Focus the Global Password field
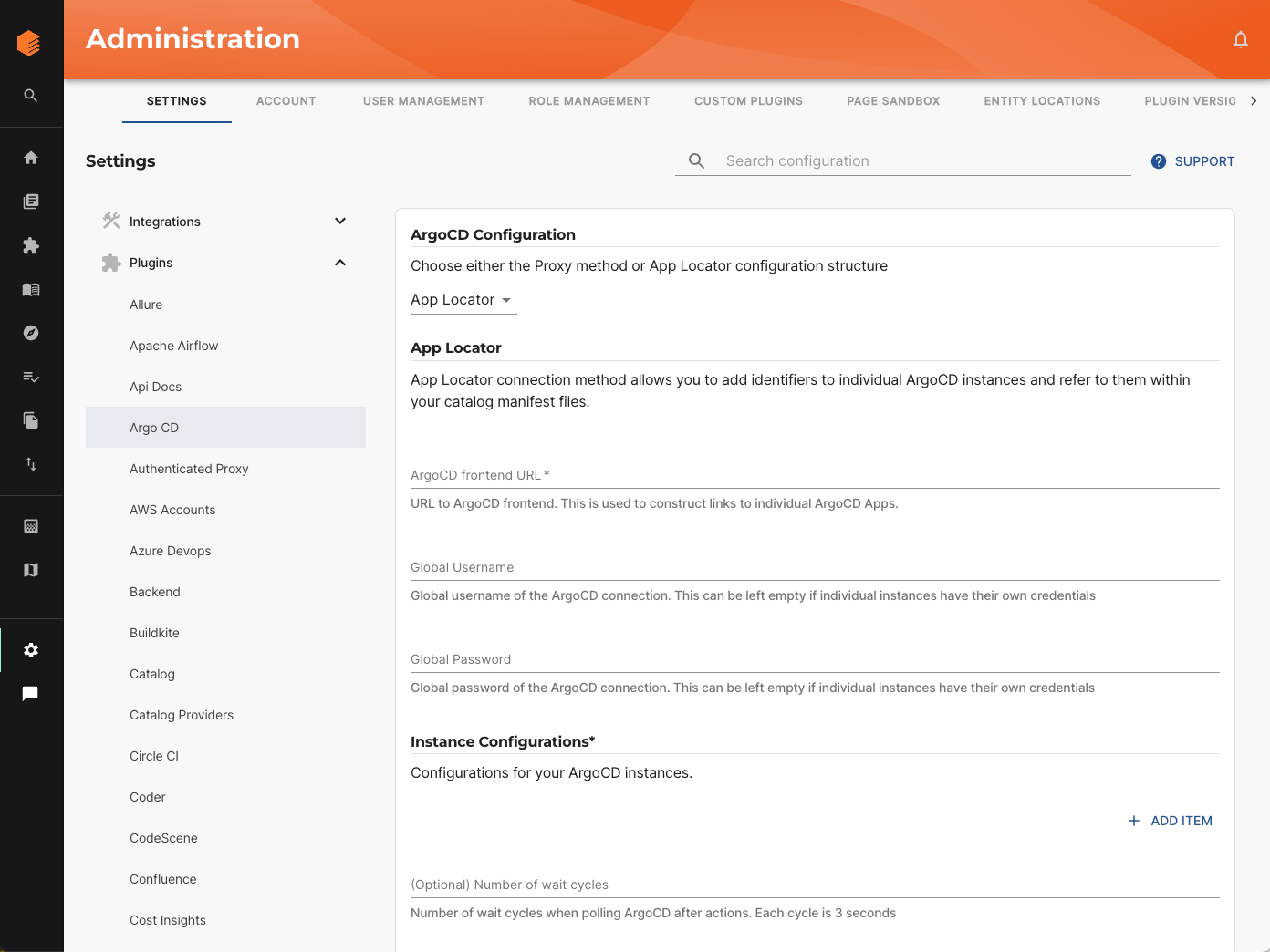 coord(815,658)
